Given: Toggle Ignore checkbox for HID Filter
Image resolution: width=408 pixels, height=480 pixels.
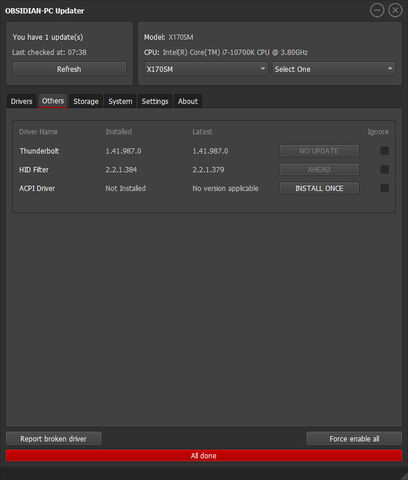Looking at the screenshot, I should [385, 170].
